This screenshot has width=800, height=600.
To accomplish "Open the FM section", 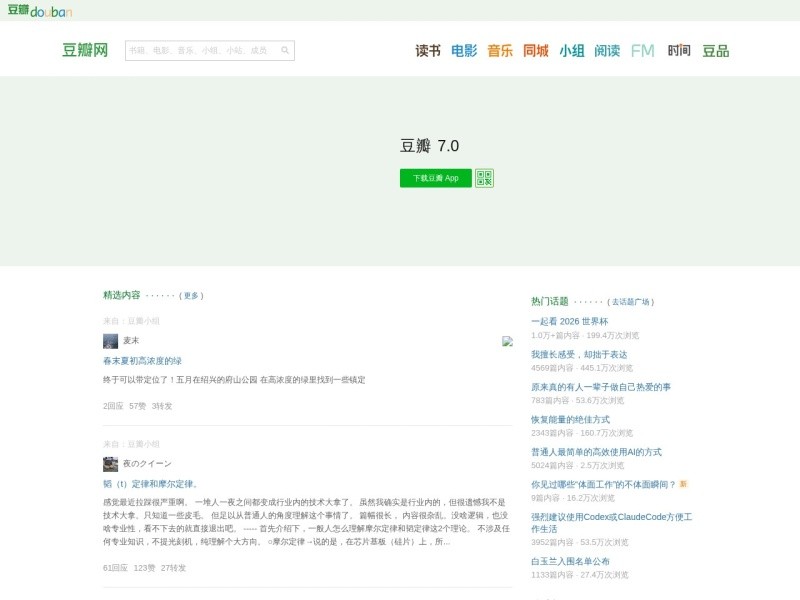I will (642, 51).
